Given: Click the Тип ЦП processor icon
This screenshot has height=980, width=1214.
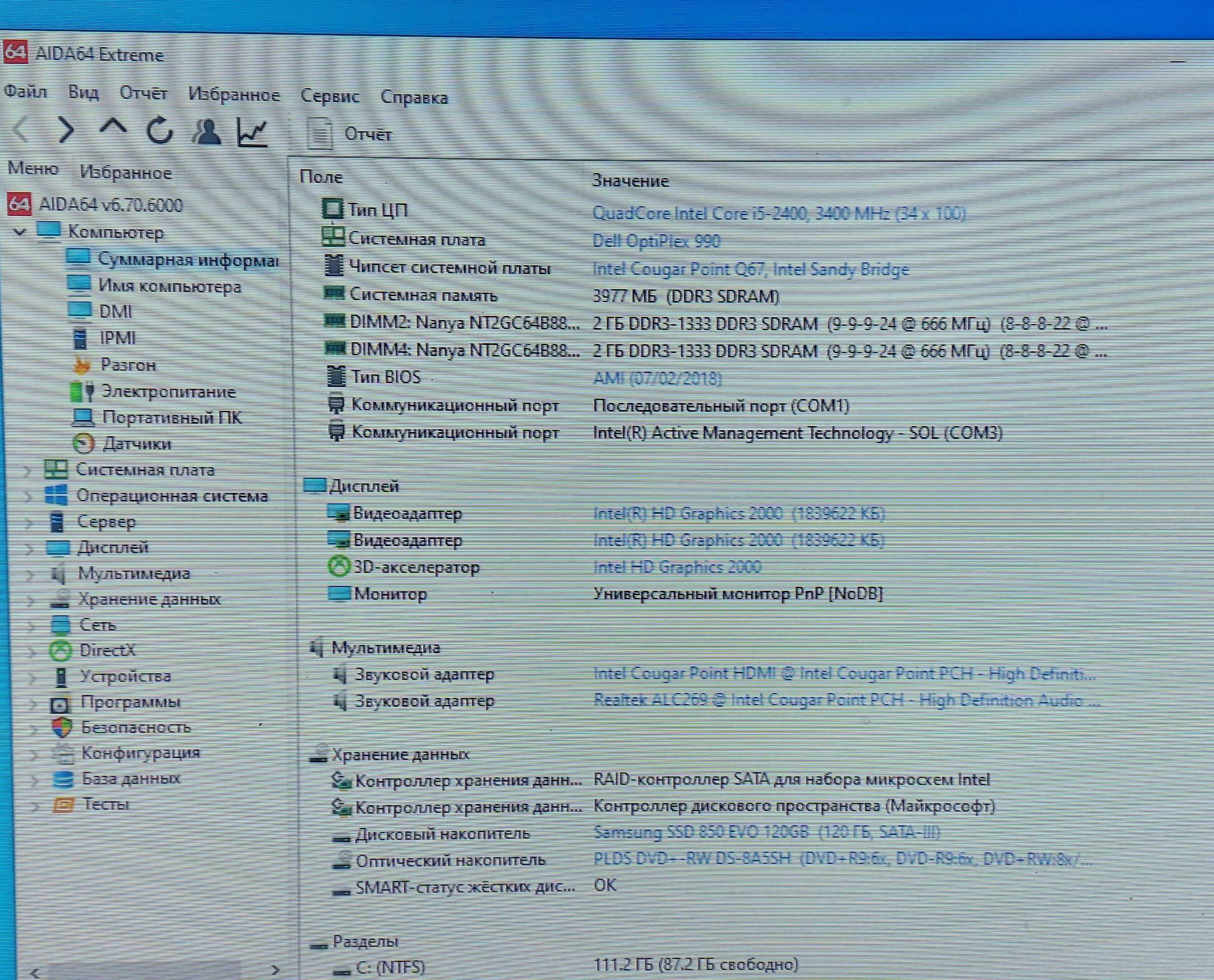Looking at the screenshot, I should point(332,208).
